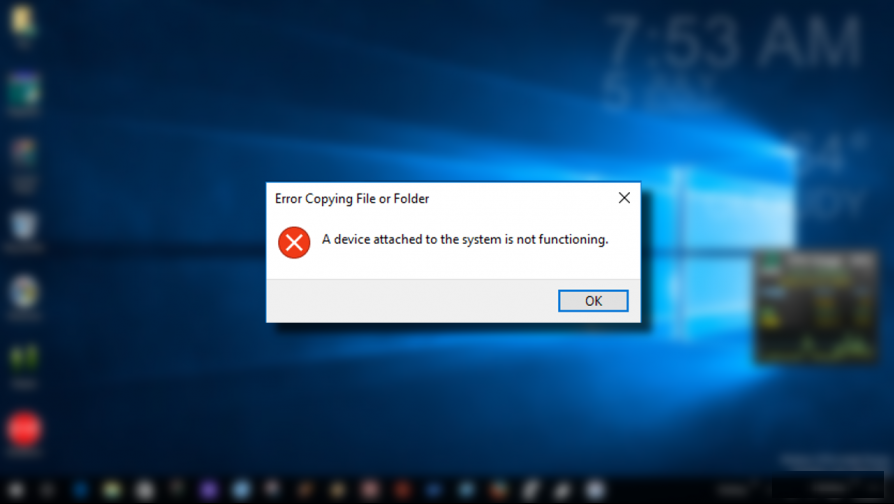Open the red icon on the taskbar

(403, 490)
